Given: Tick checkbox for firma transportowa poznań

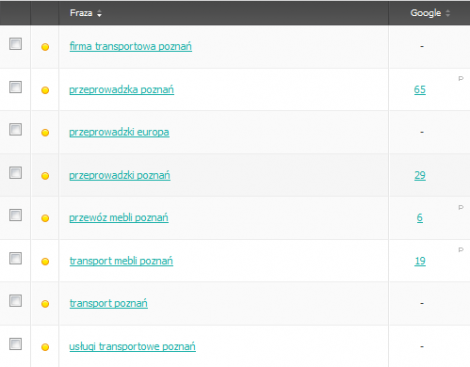Looking at the screenshot, I should 15,44.
